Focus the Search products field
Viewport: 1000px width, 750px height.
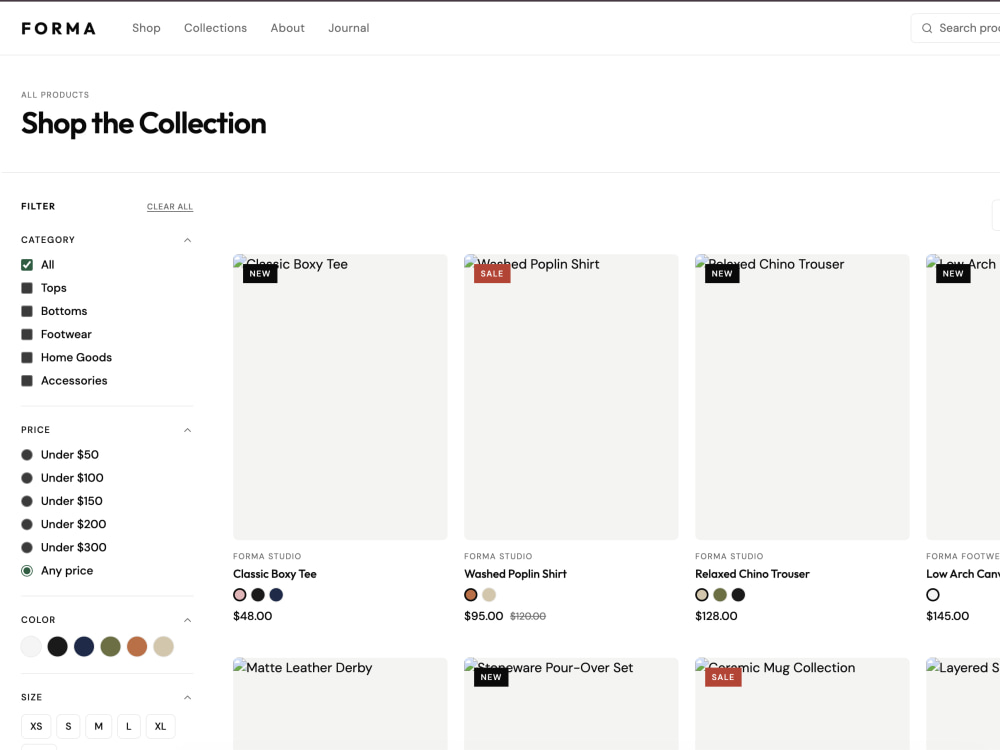coord(955,28)
